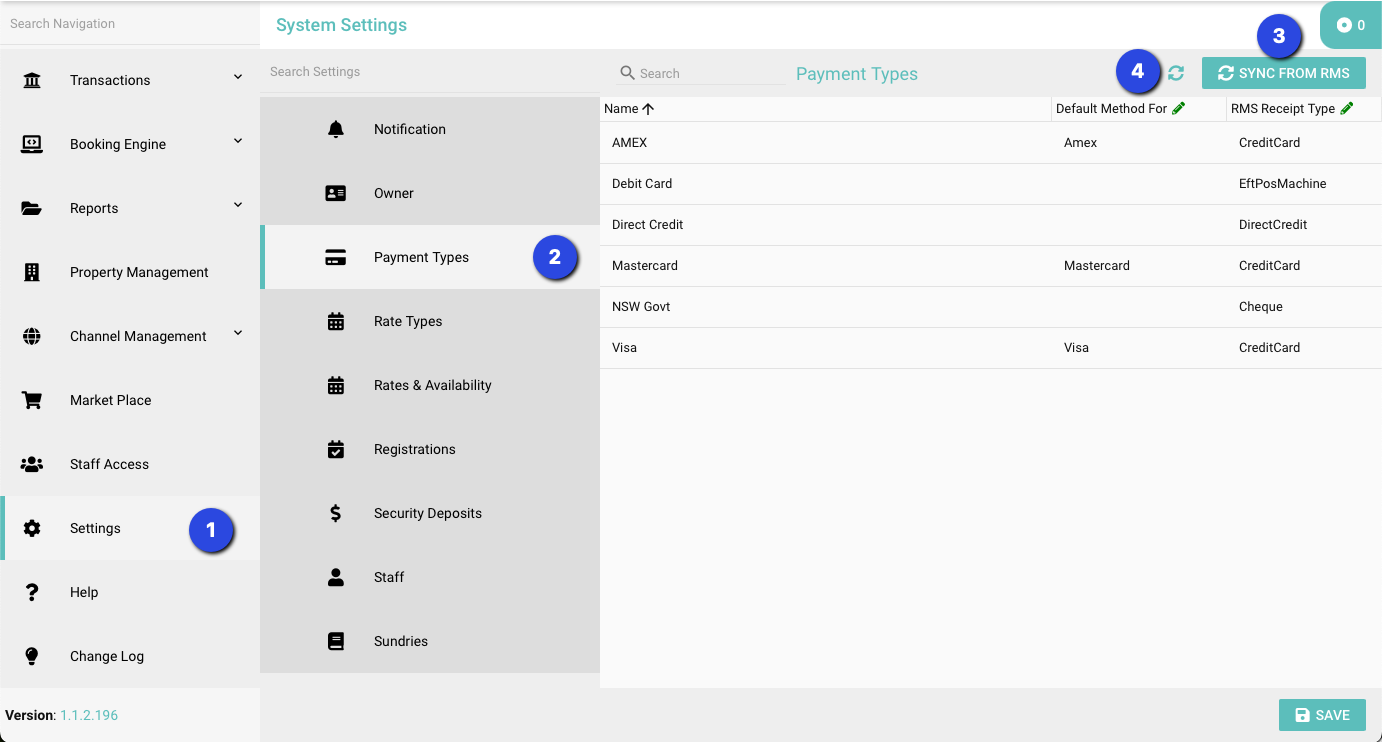1382x742 pixels.
Task: Click the refresh icon beside Sync From RMS
Action: 1176,73
